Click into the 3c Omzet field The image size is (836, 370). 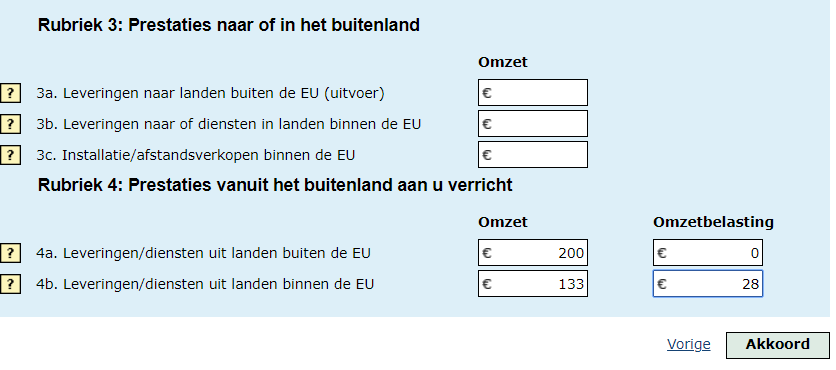(533, 155)
